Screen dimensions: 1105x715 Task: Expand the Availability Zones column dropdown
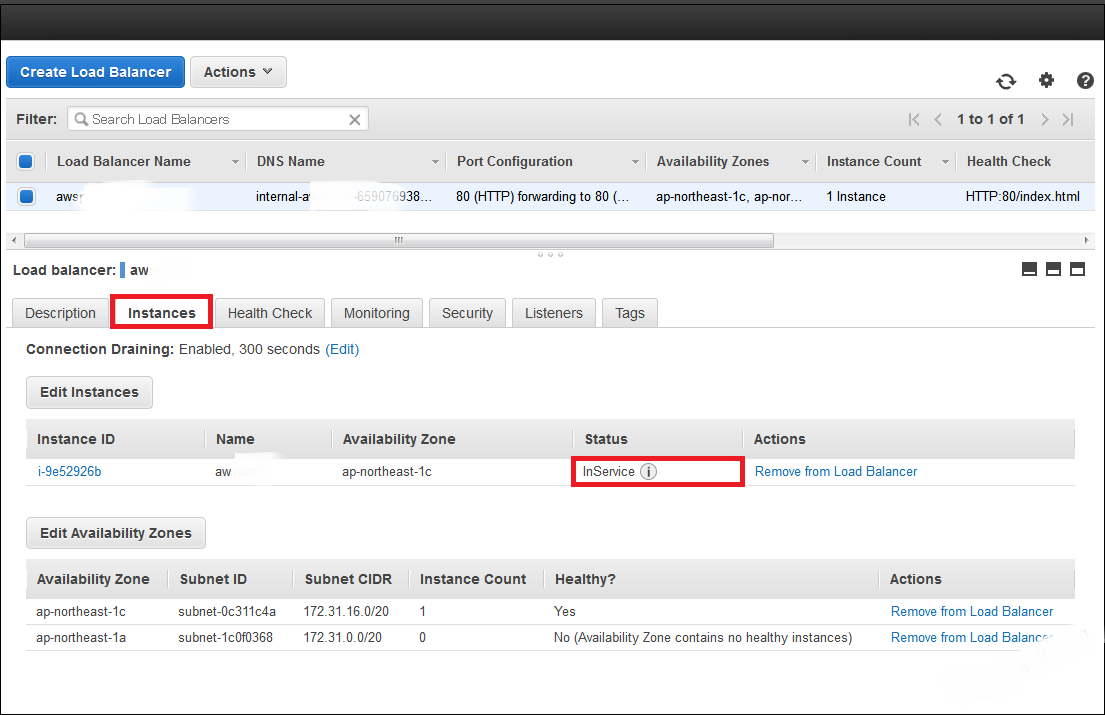pyautogui.click(x=805, y=162)
